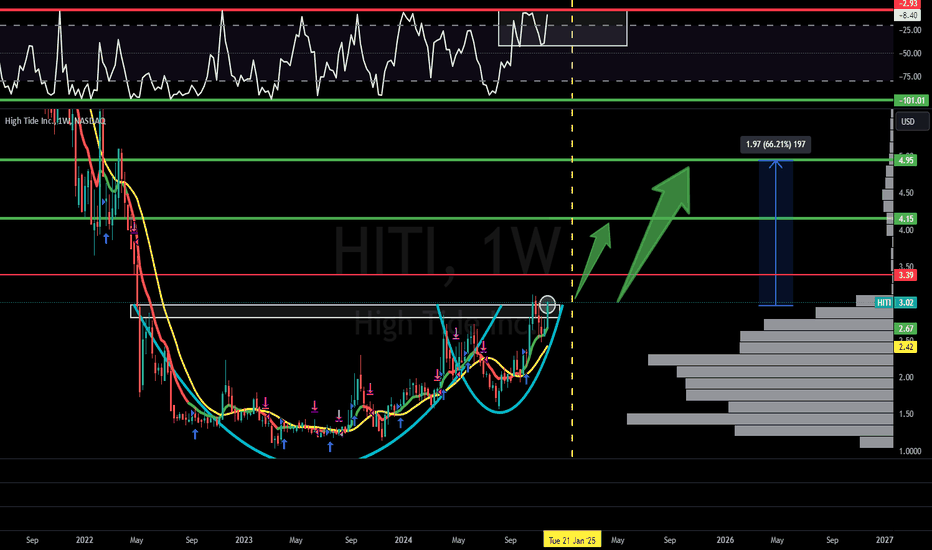The height and width of the screenshot is (550, 932).
Task: Select the blue price range measurement box
Action: click(776, 232)
